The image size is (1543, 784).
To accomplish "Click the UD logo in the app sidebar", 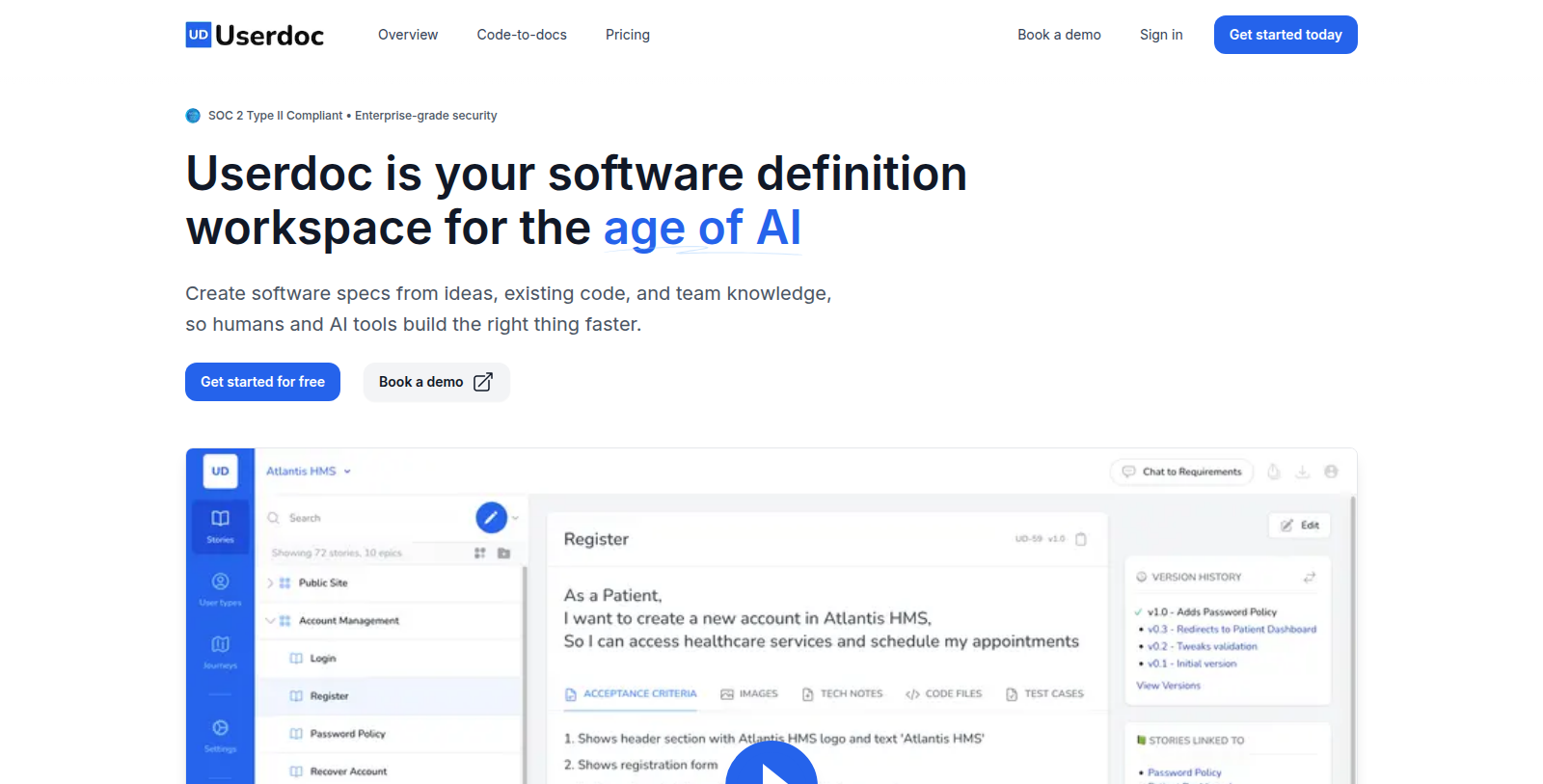I will (x=220, y=472).
